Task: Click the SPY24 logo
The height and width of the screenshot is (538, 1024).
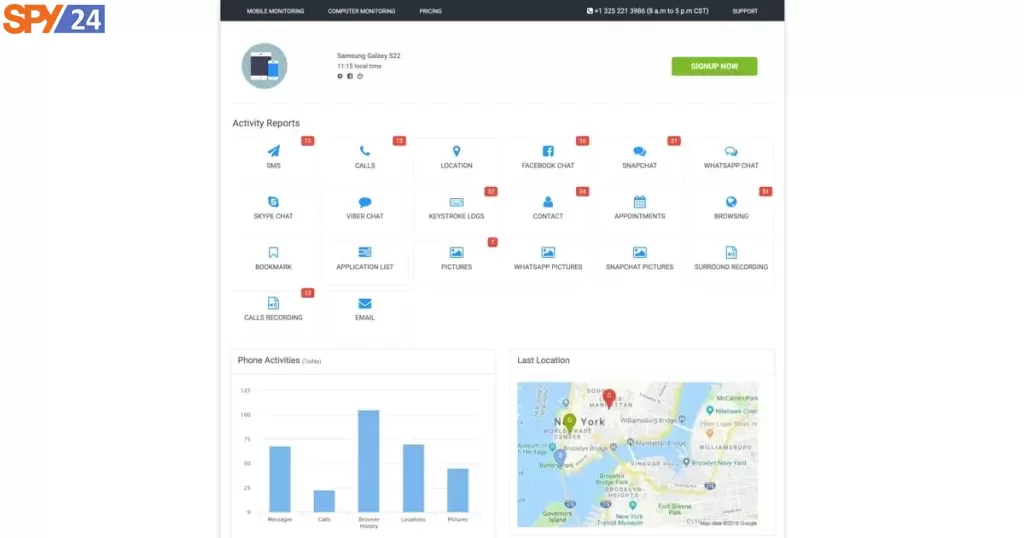Action: pos(54,19)
